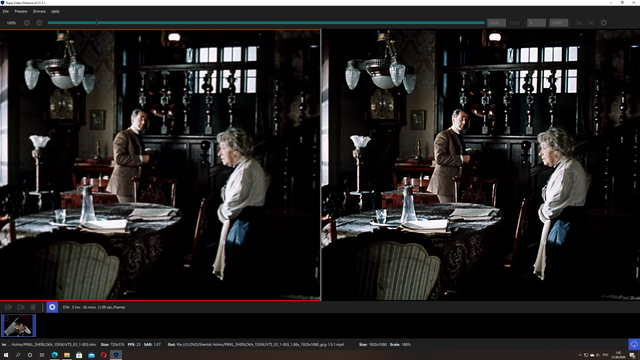Open the Process menu
This screenshot has height=360, width=640.
click(x=39, y=11)
